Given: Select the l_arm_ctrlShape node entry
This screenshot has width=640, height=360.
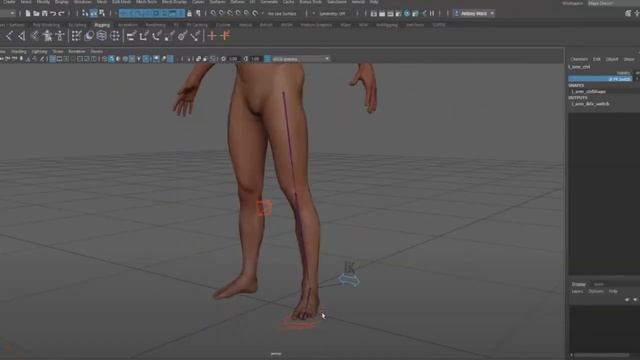Looking at the screenshot, I should coord(589,92).
